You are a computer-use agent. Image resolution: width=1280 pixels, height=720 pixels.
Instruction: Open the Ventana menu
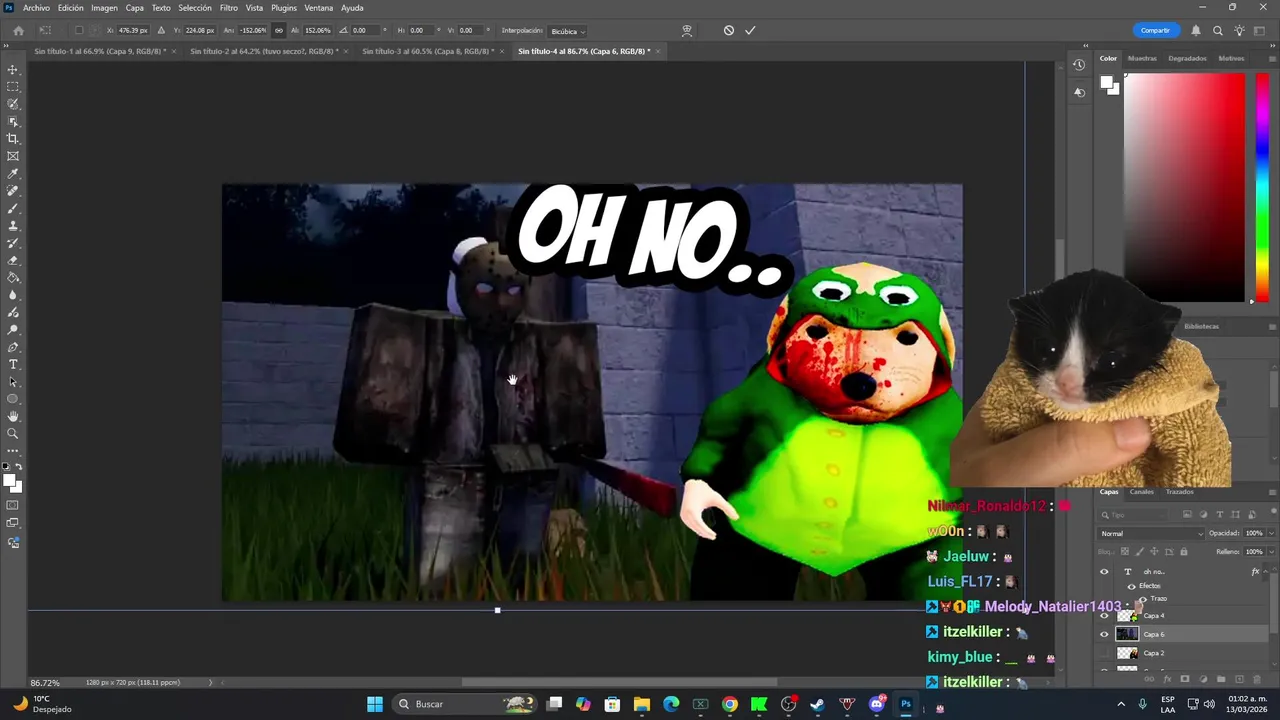(318, 8)
